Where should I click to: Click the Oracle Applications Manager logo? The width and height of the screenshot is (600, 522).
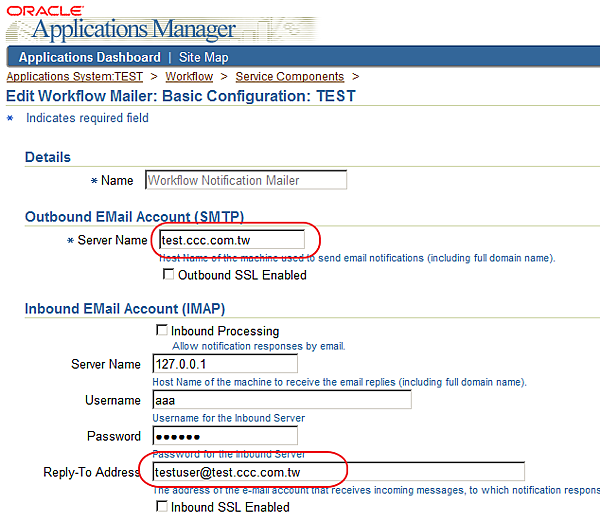tap(161, 24)
